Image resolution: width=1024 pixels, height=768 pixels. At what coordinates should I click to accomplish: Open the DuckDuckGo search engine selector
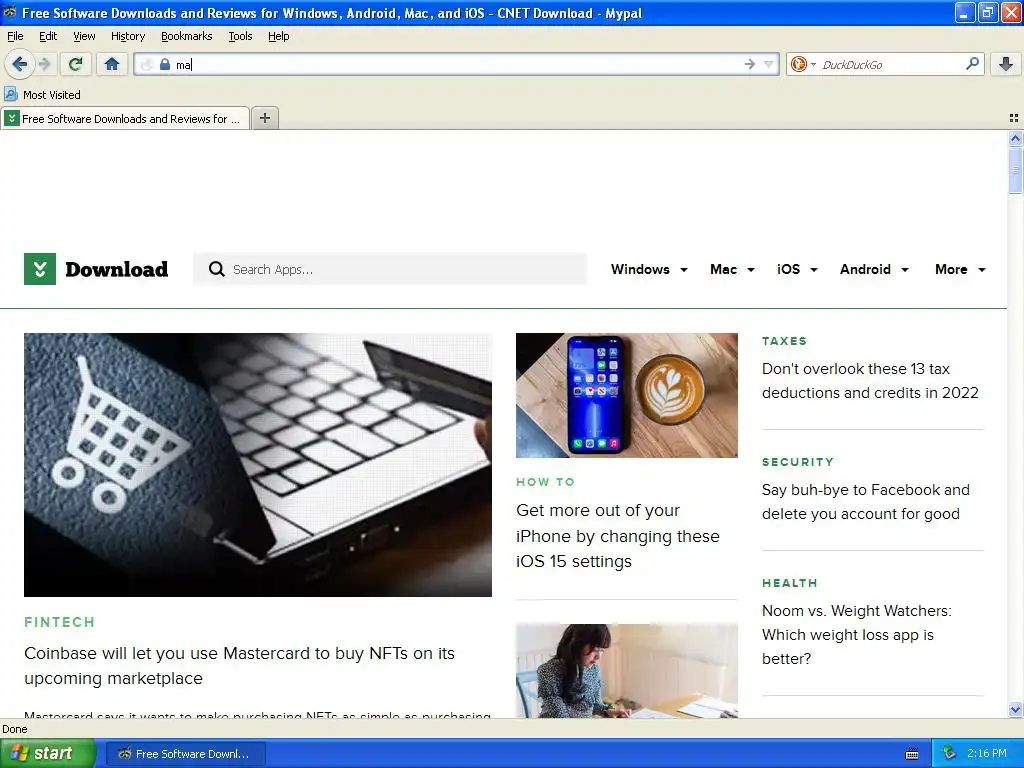[x=803, y=64]
